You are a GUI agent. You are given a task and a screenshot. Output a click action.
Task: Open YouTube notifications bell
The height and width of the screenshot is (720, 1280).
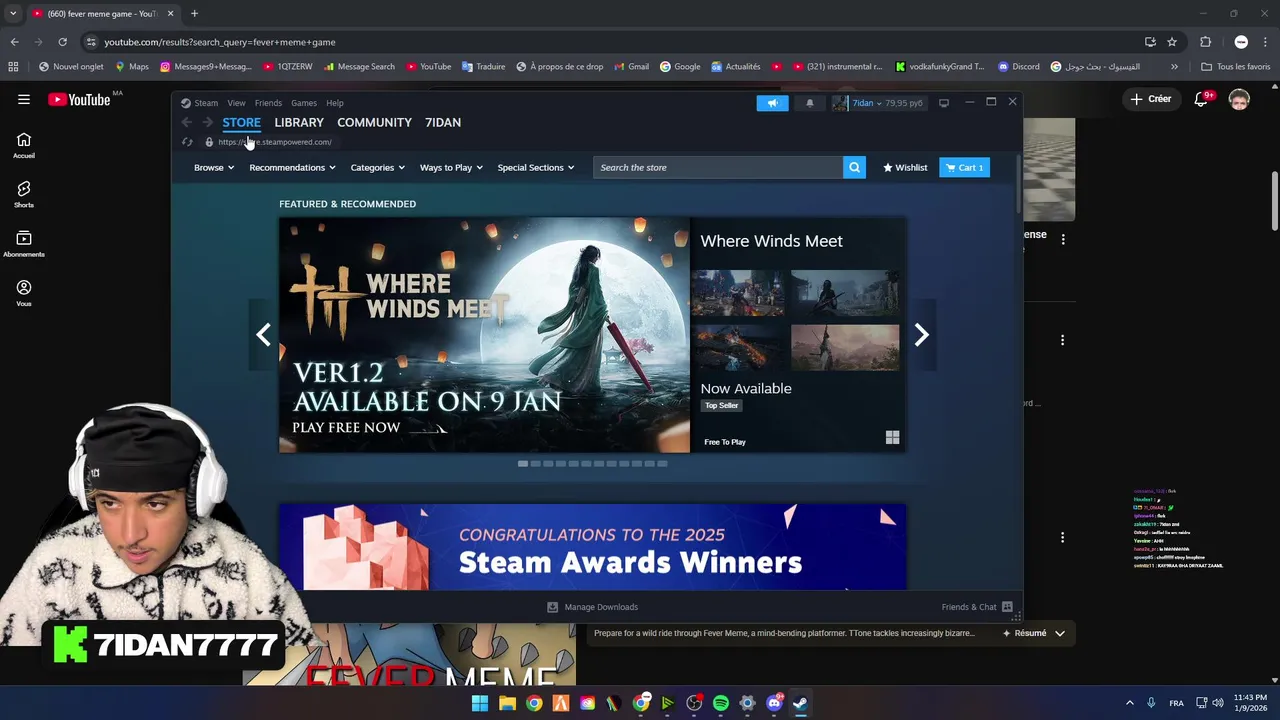tap(1202, 99)
